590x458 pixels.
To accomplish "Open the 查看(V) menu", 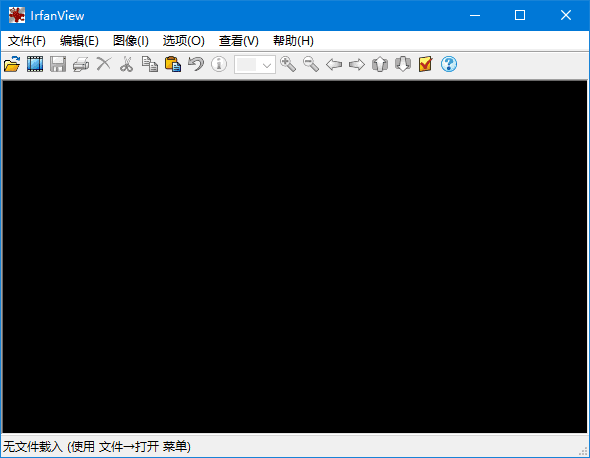I will pyautogui.click(x=239, y=41).
